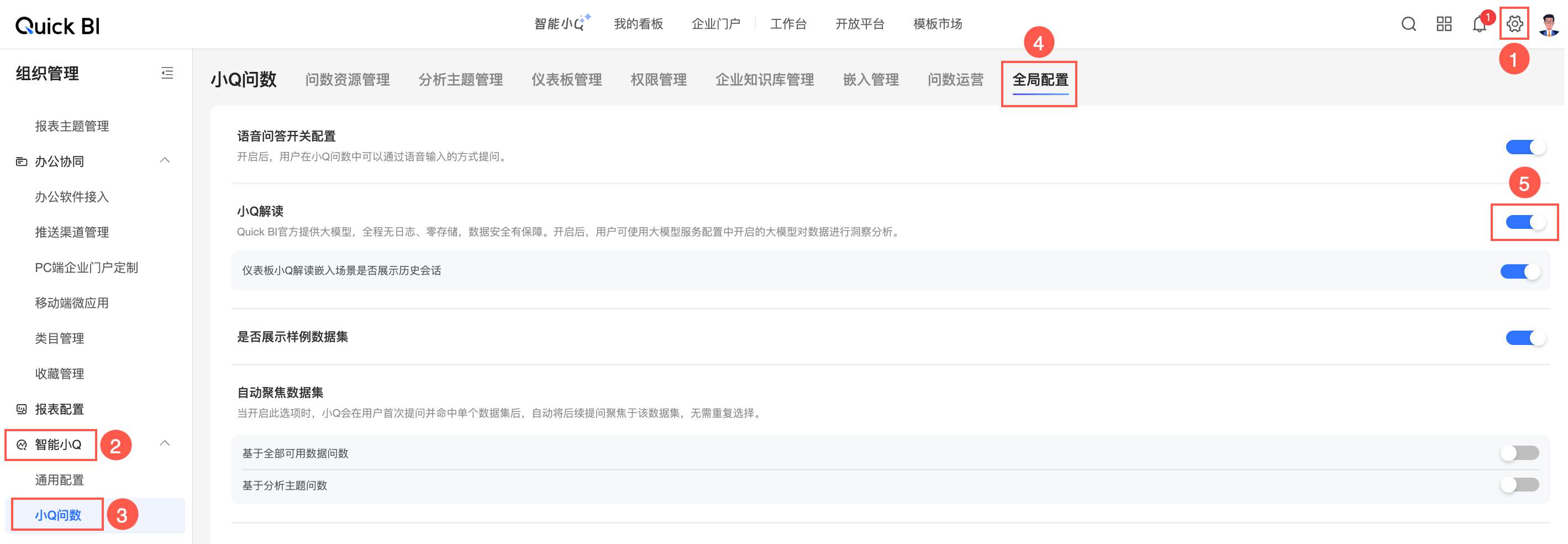
Task: Select 小Q问数 in sidebar
Action: tap(59, 516)
